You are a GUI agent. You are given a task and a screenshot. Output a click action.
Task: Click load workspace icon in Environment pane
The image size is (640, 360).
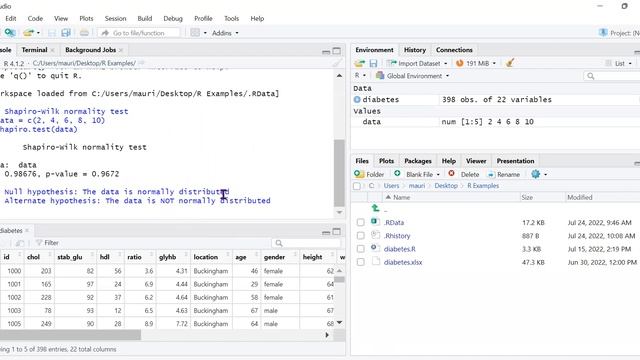click(360, 63)
